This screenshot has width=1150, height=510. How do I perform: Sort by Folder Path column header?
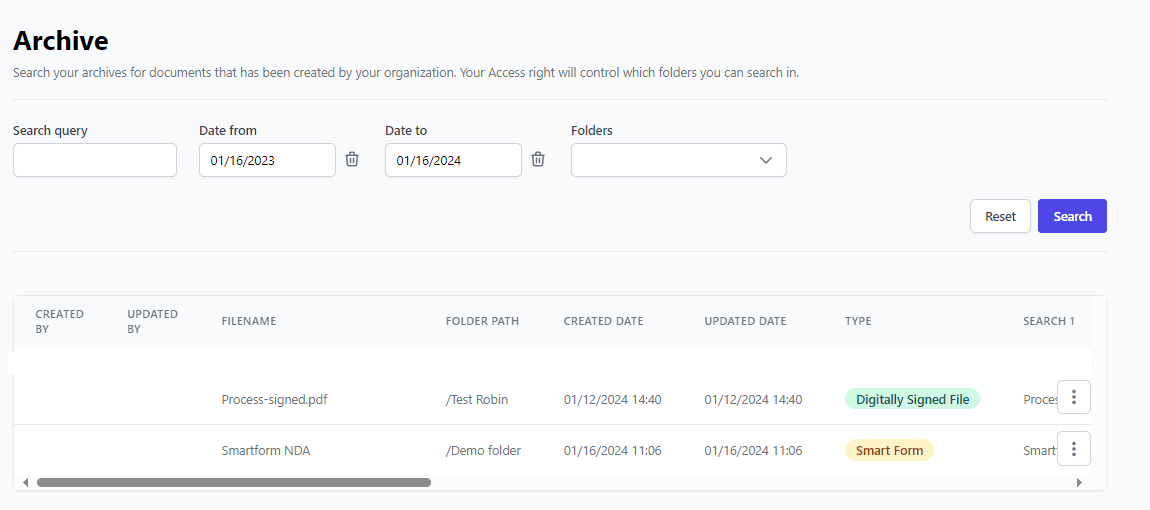click(482, 321)
